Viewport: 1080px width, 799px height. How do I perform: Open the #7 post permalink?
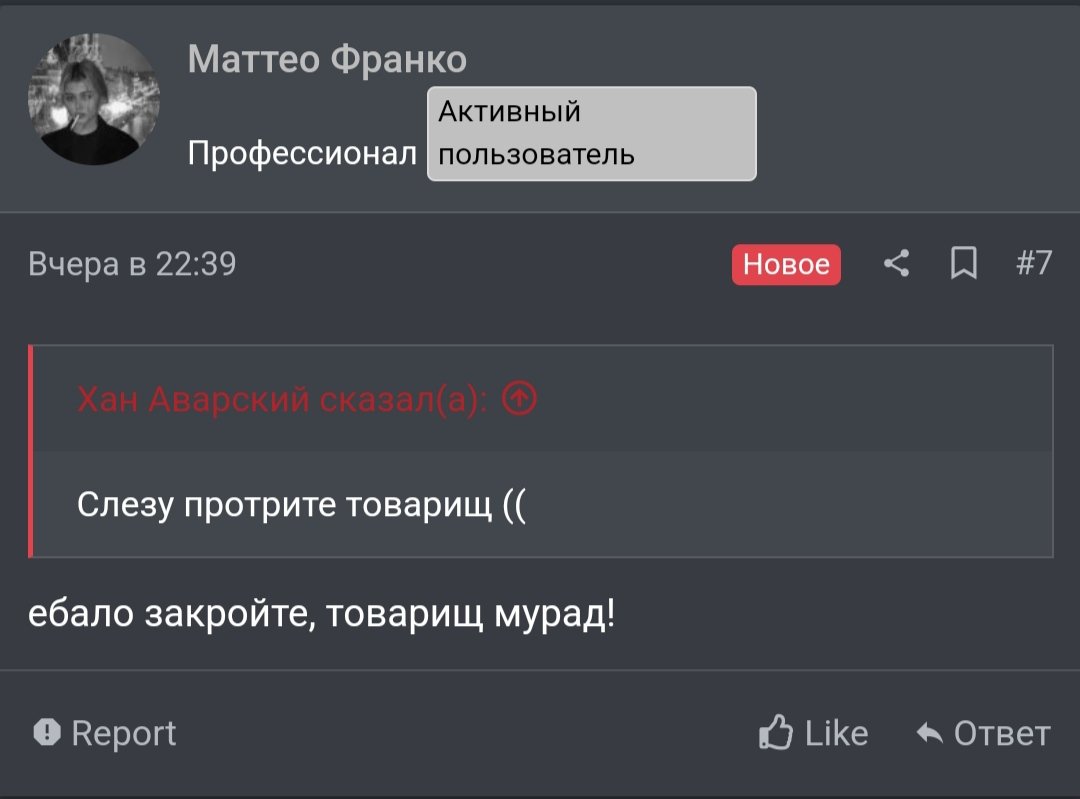(x=1034, y=263)
